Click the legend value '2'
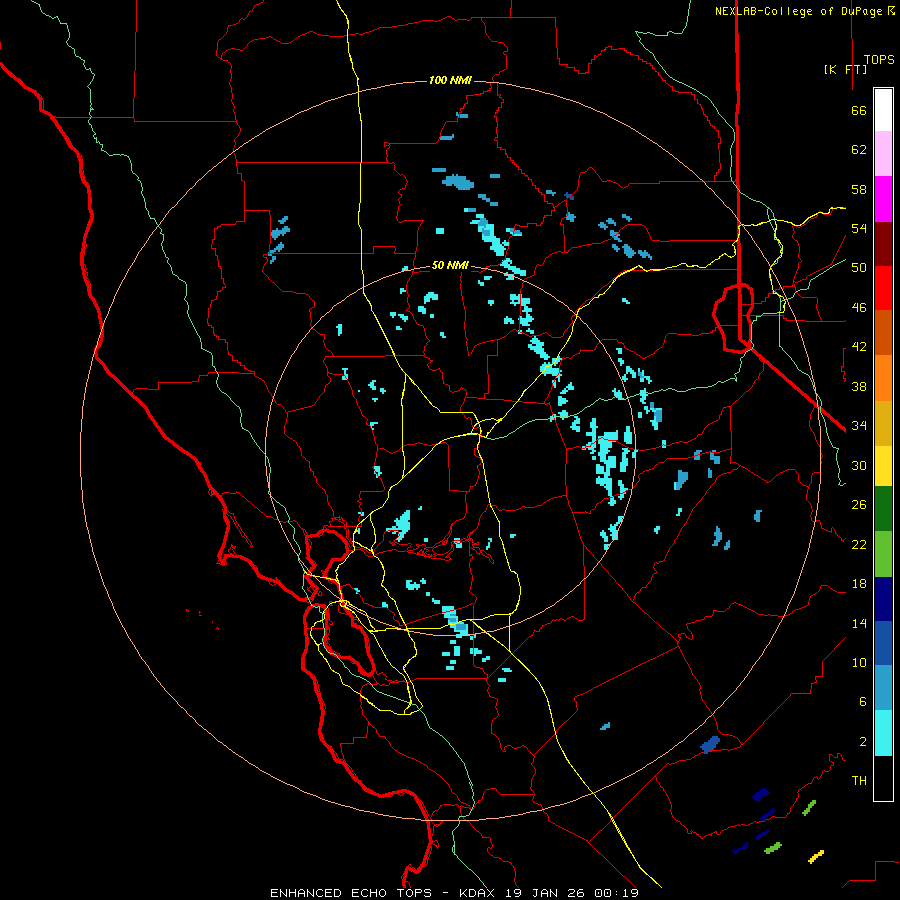 [863, 742]
